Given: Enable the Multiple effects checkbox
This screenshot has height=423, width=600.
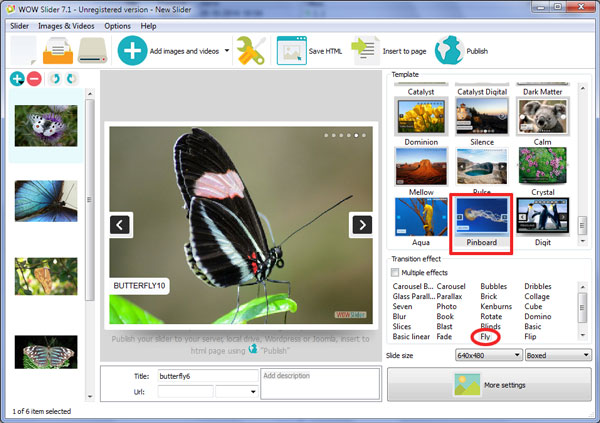Looking at the screenshot, I should click(x=395, y=272).
